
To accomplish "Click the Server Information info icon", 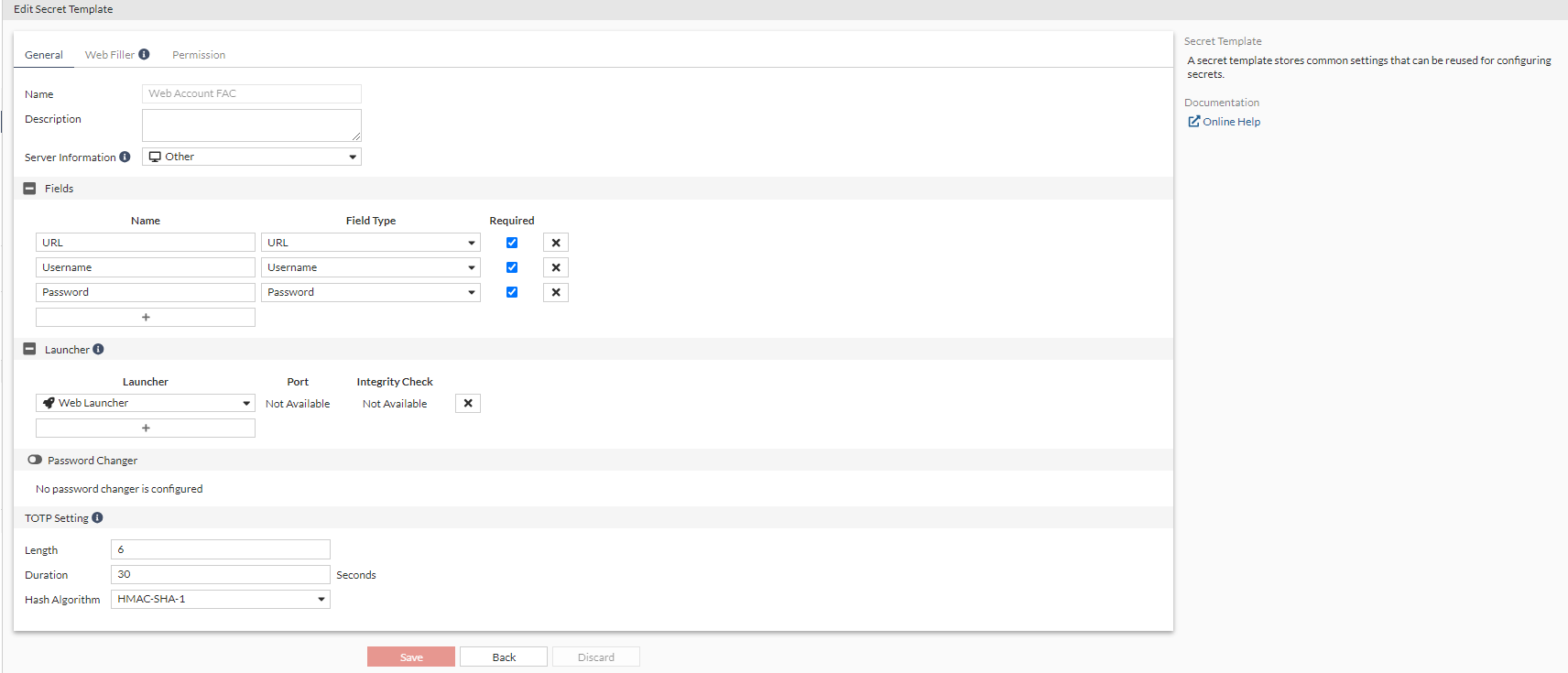I will 125,157.
